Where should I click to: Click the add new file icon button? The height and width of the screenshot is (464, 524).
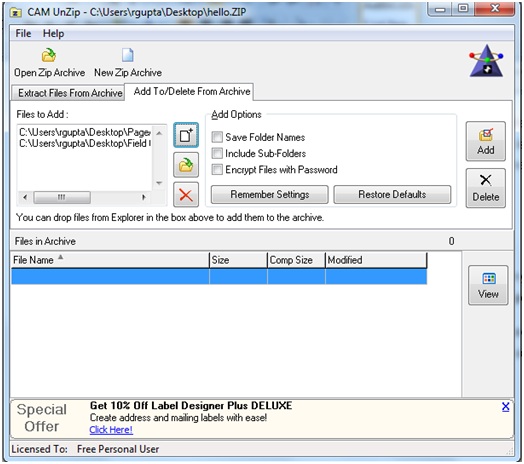pos(186,135)
